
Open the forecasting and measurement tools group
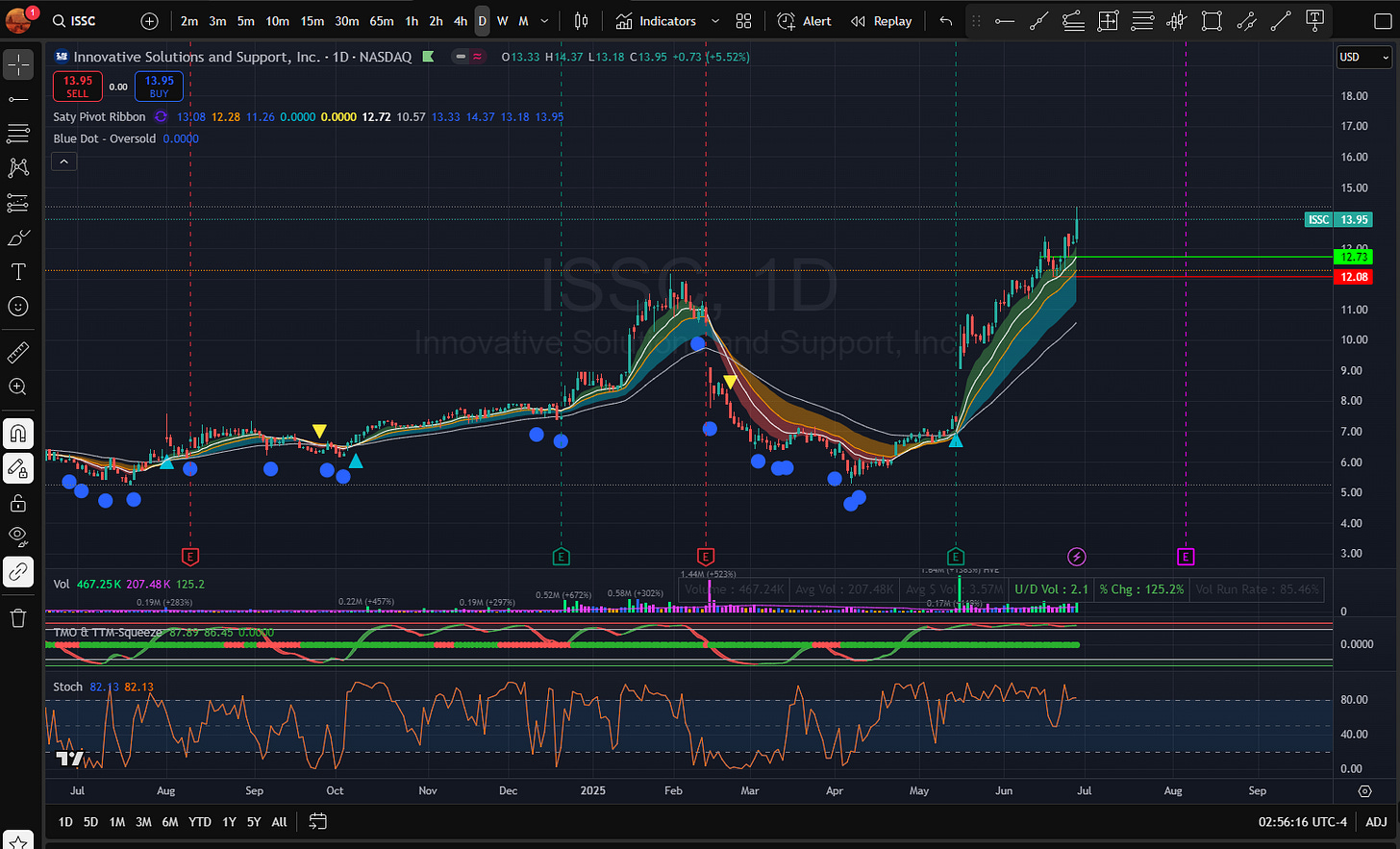[18, 202]
